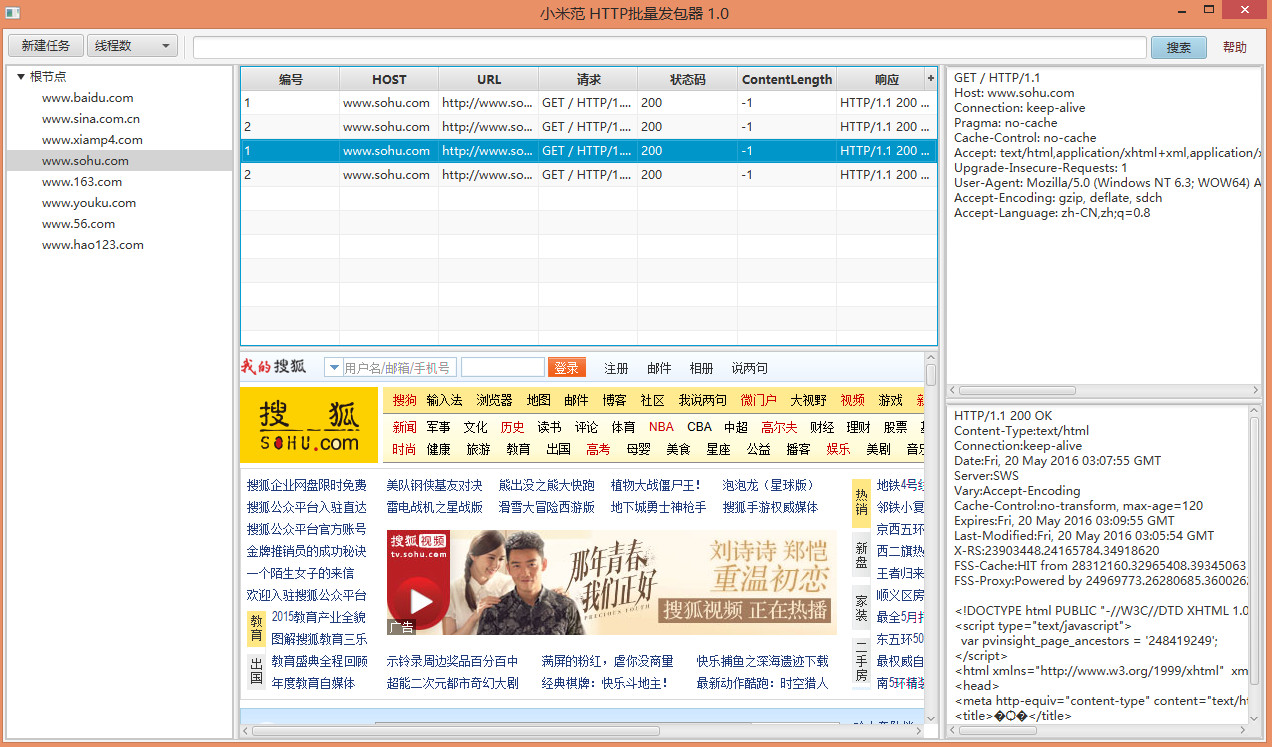Open the 娱乐 nav link
This screenshot has width=1272, height=747.
838,449
